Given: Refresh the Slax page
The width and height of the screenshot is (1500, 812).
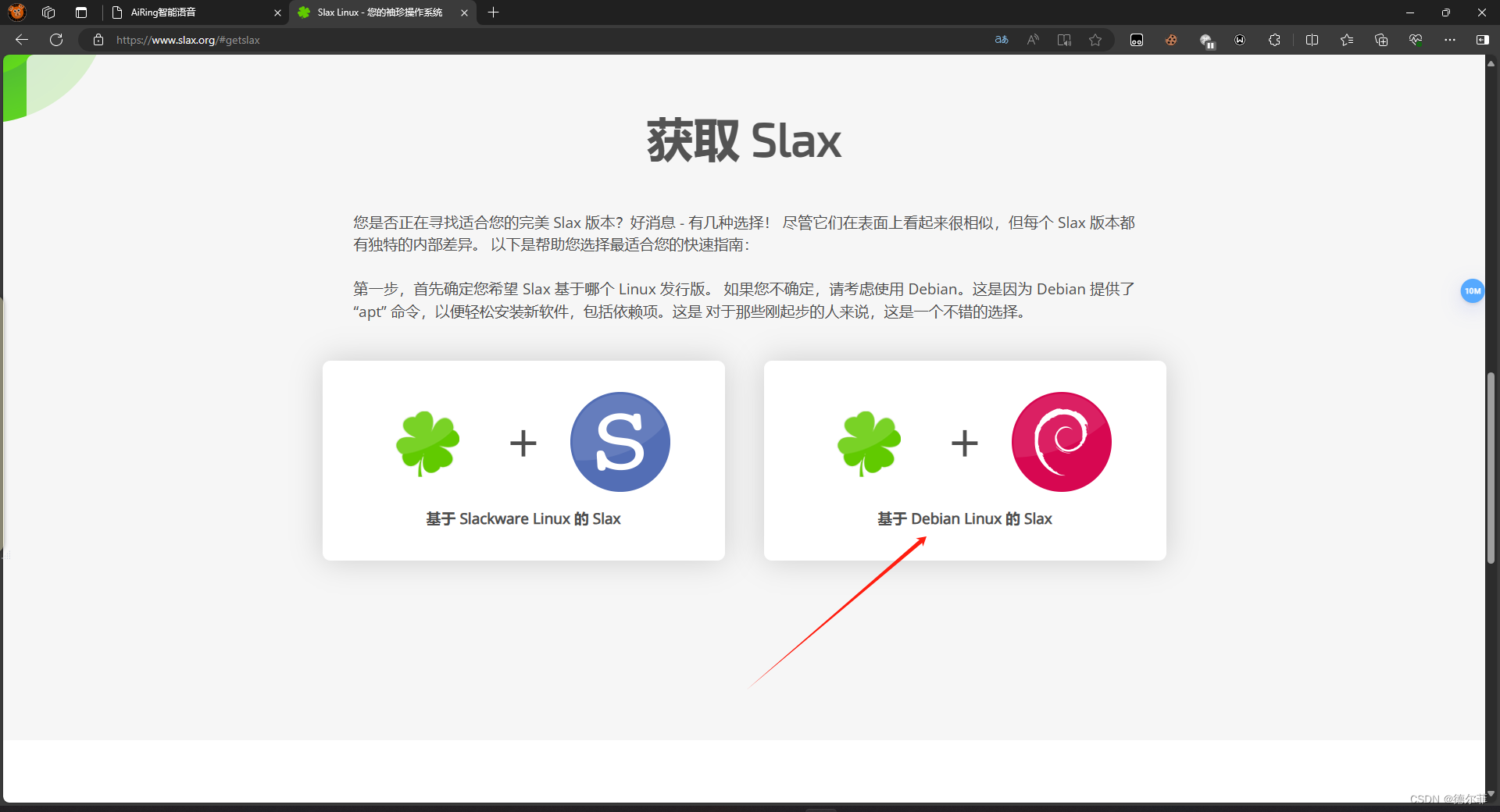Looking at the screenshot, I should click(56, 40).
